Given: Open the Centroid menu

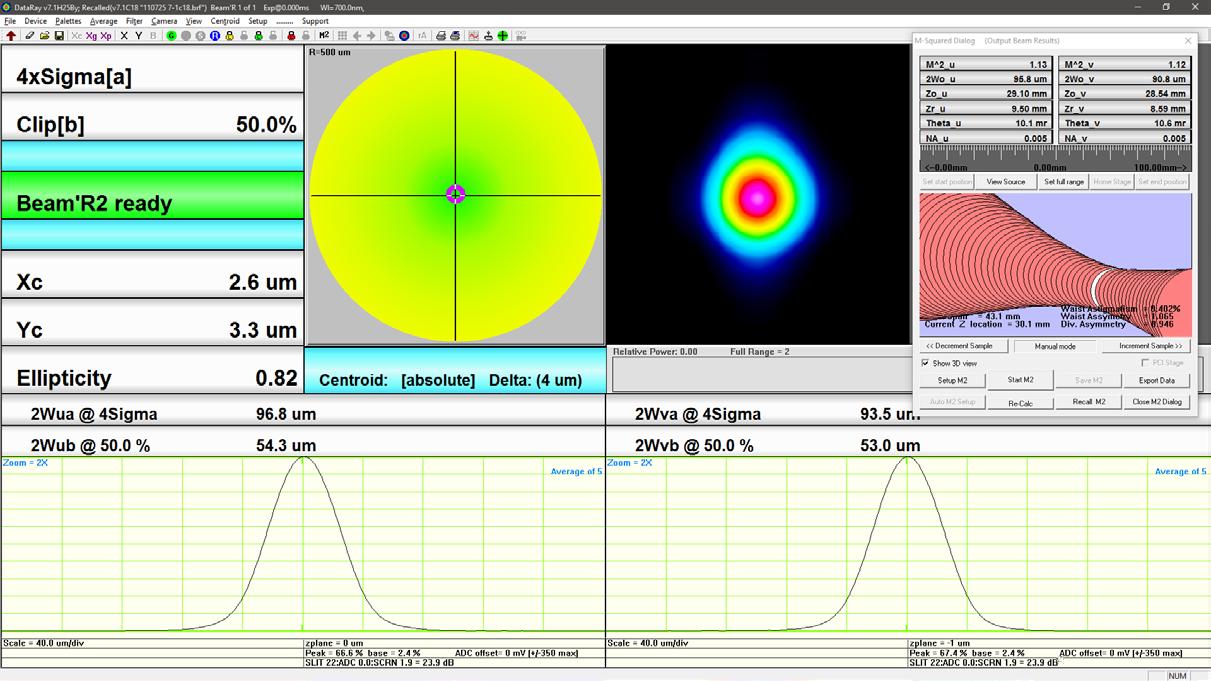Looking at the screenshot, I should [x=225, y=21].
